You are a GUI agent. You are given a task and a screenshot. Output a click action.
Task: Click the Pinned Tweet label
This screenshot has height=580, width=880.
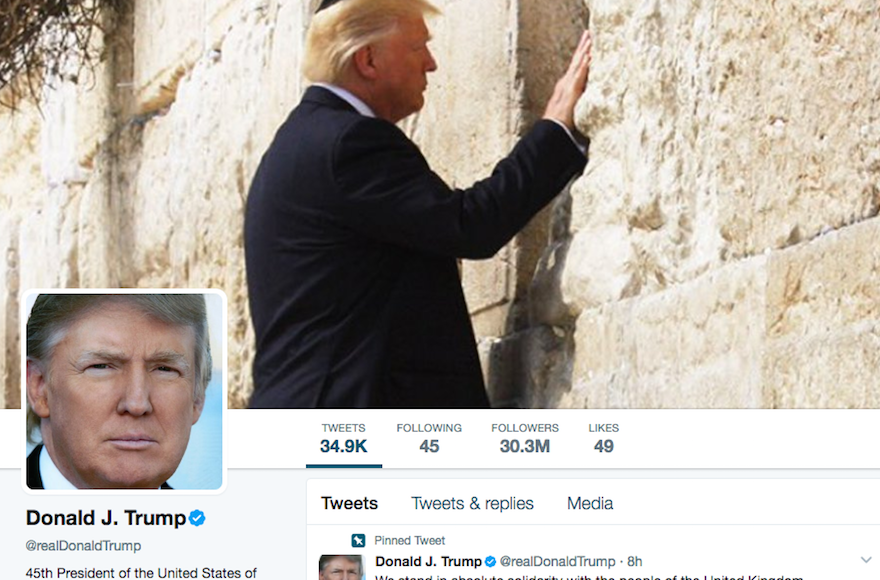[x=410, y=541]
